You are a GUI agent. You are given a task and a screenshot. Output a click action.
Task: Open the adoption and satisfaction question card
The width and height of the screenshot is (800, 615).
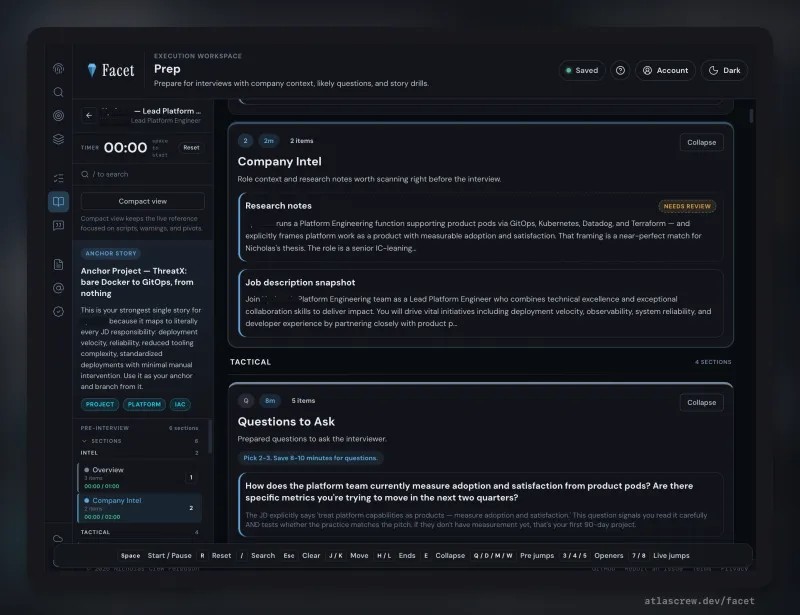pos(481,505)
